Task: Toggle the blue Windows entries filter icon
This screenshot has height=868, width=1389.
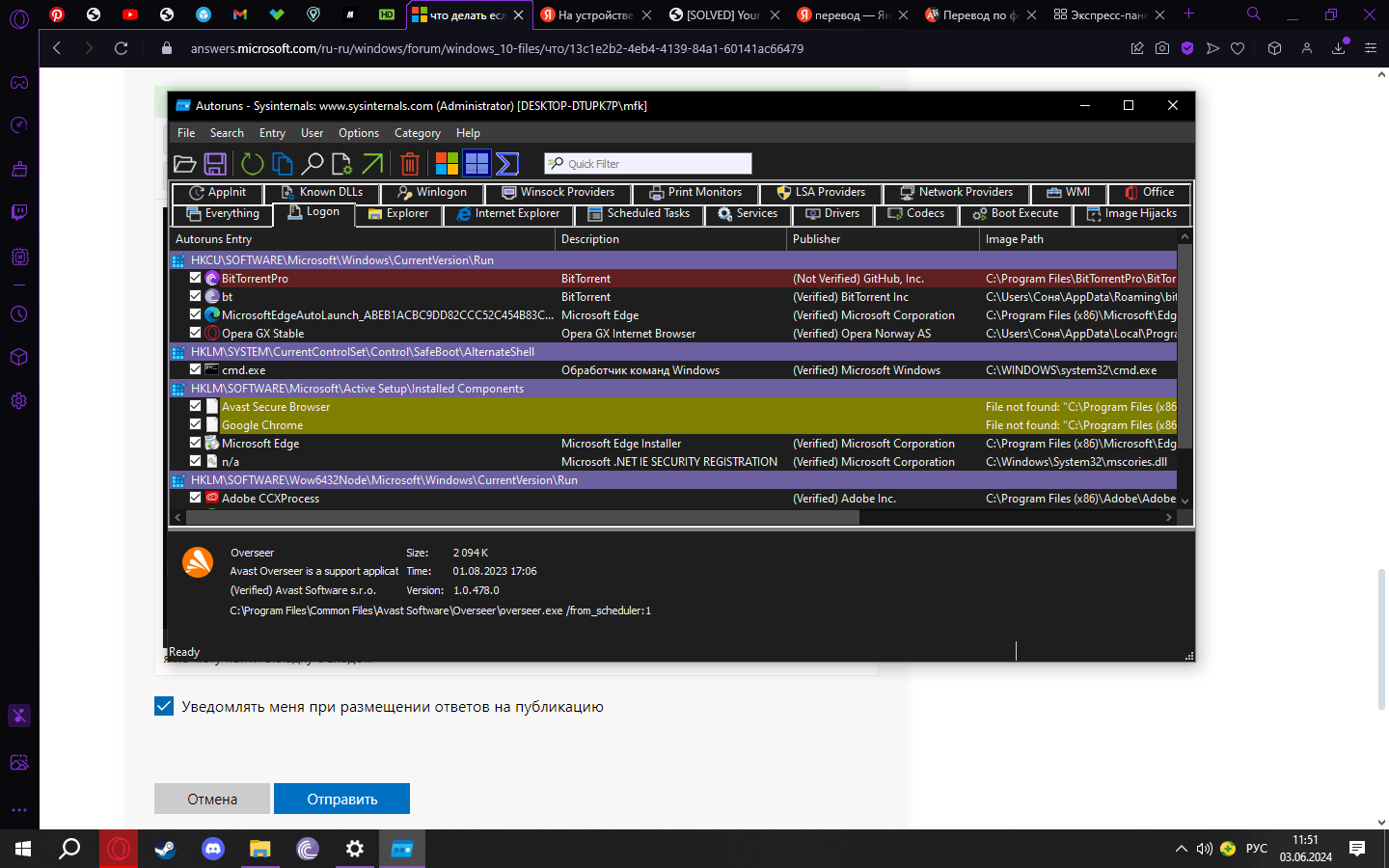Action: pyautogui.click(x=477, y=164)
